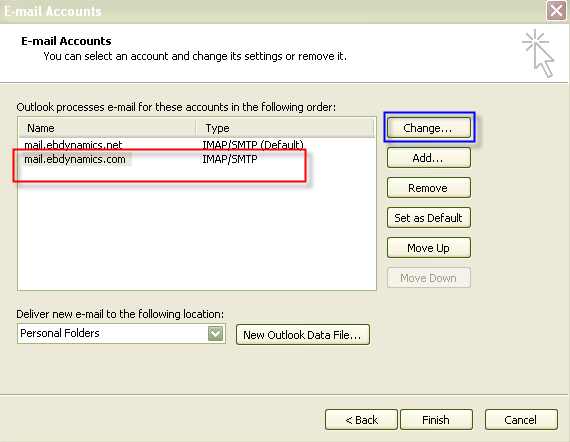Click the wizard cursor icon
The height and width of the screenshot is (442, 570).
[539, 53]
